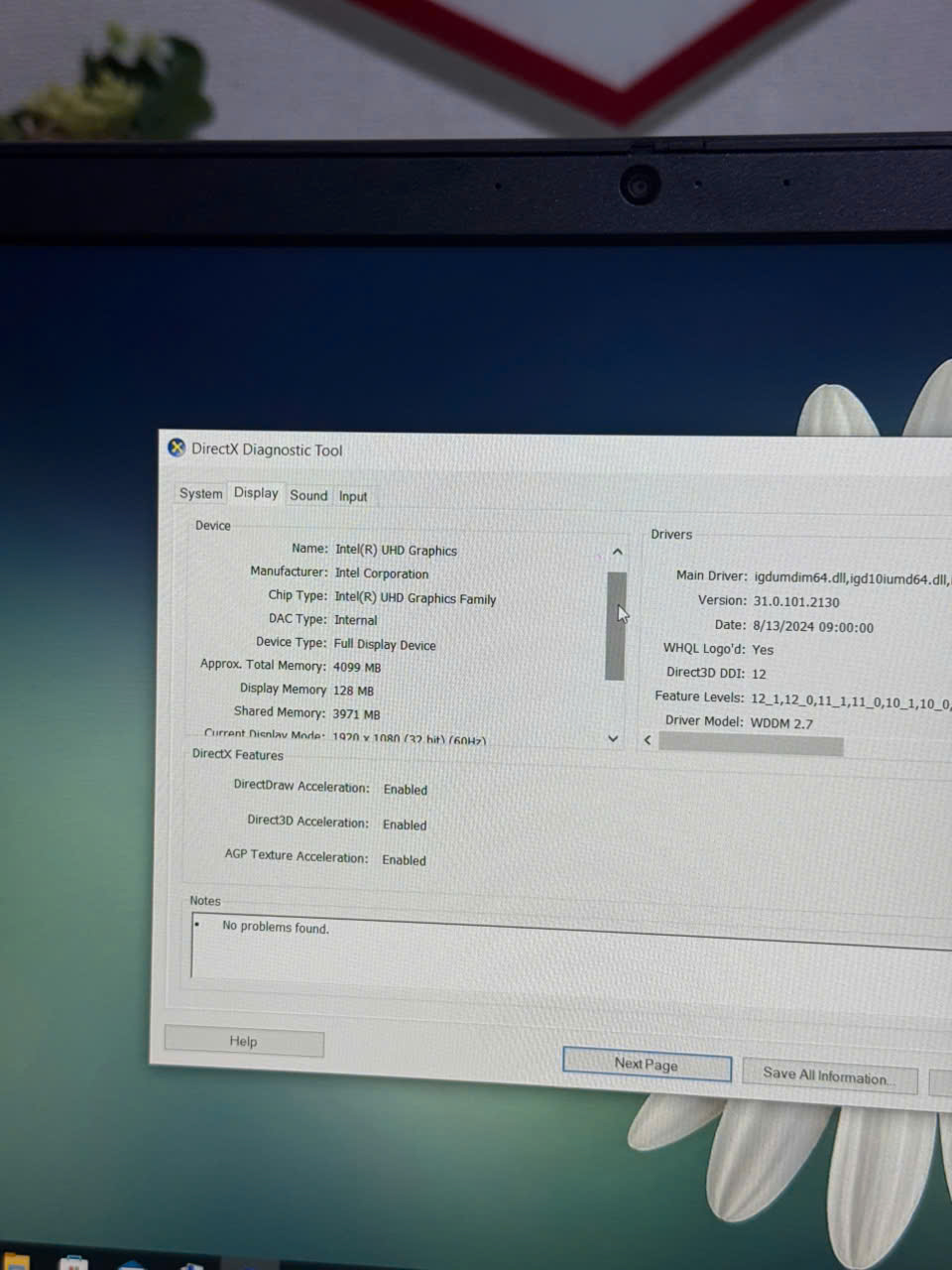Click Shared Memory value '3971 MB'
The height and width of the screenshot is (1270, 952).
pyautogui.click(x=356, y=714)
